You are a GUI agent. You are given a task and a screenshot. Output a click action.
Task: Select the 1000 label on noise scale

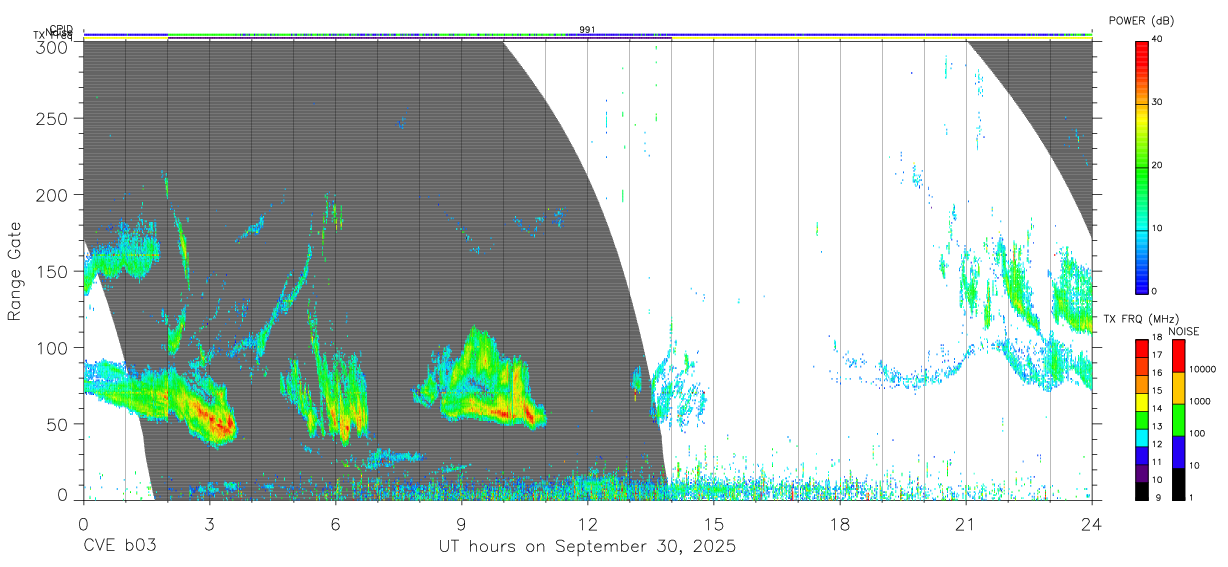coord(1199,401)
